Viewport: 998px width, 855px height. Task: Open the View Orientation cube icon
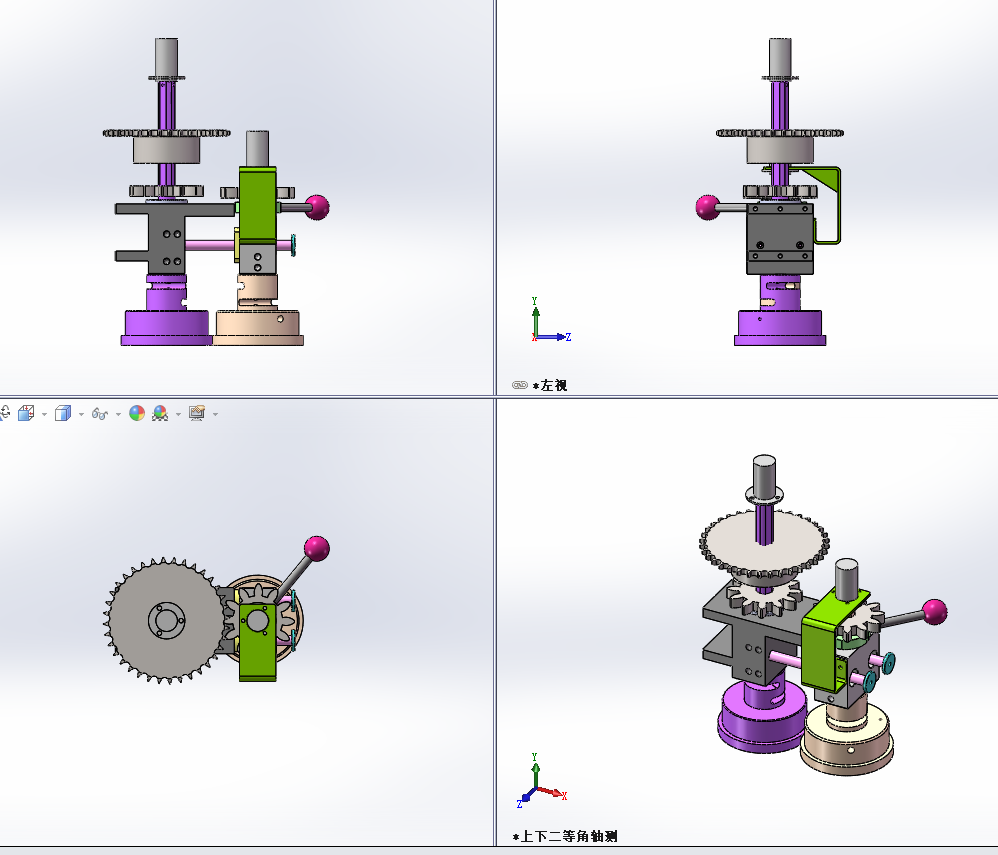26,413
